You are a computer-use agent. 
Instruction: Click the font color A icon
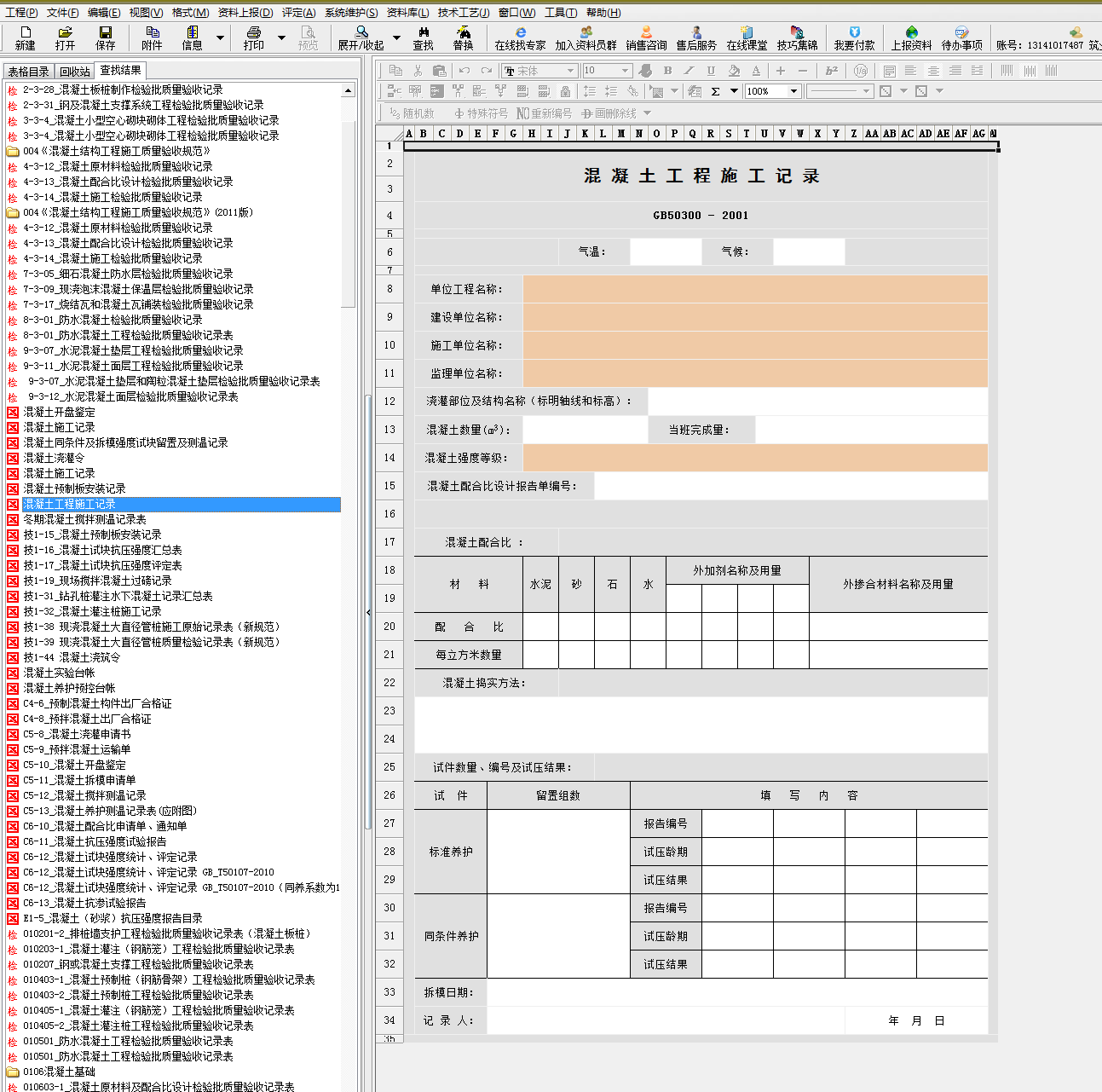(x=756, y=71)
